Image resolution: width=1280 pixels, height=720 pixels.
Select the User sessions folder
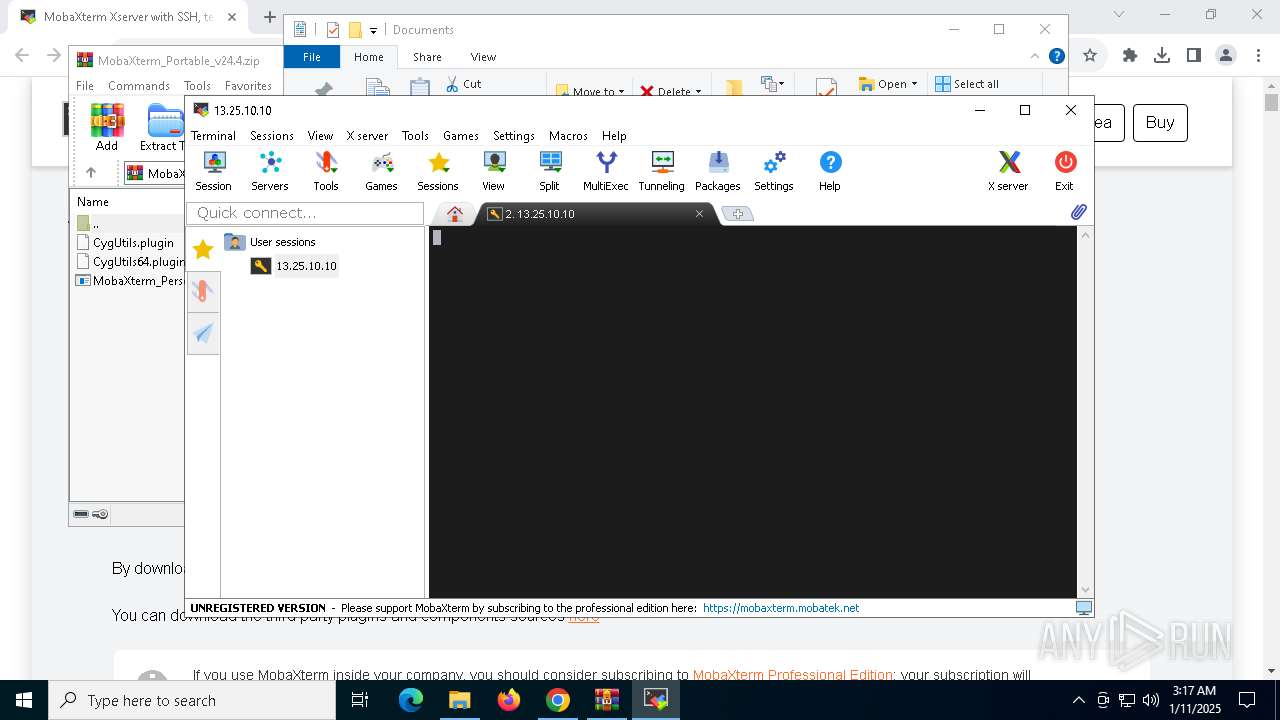coord(282,242)
